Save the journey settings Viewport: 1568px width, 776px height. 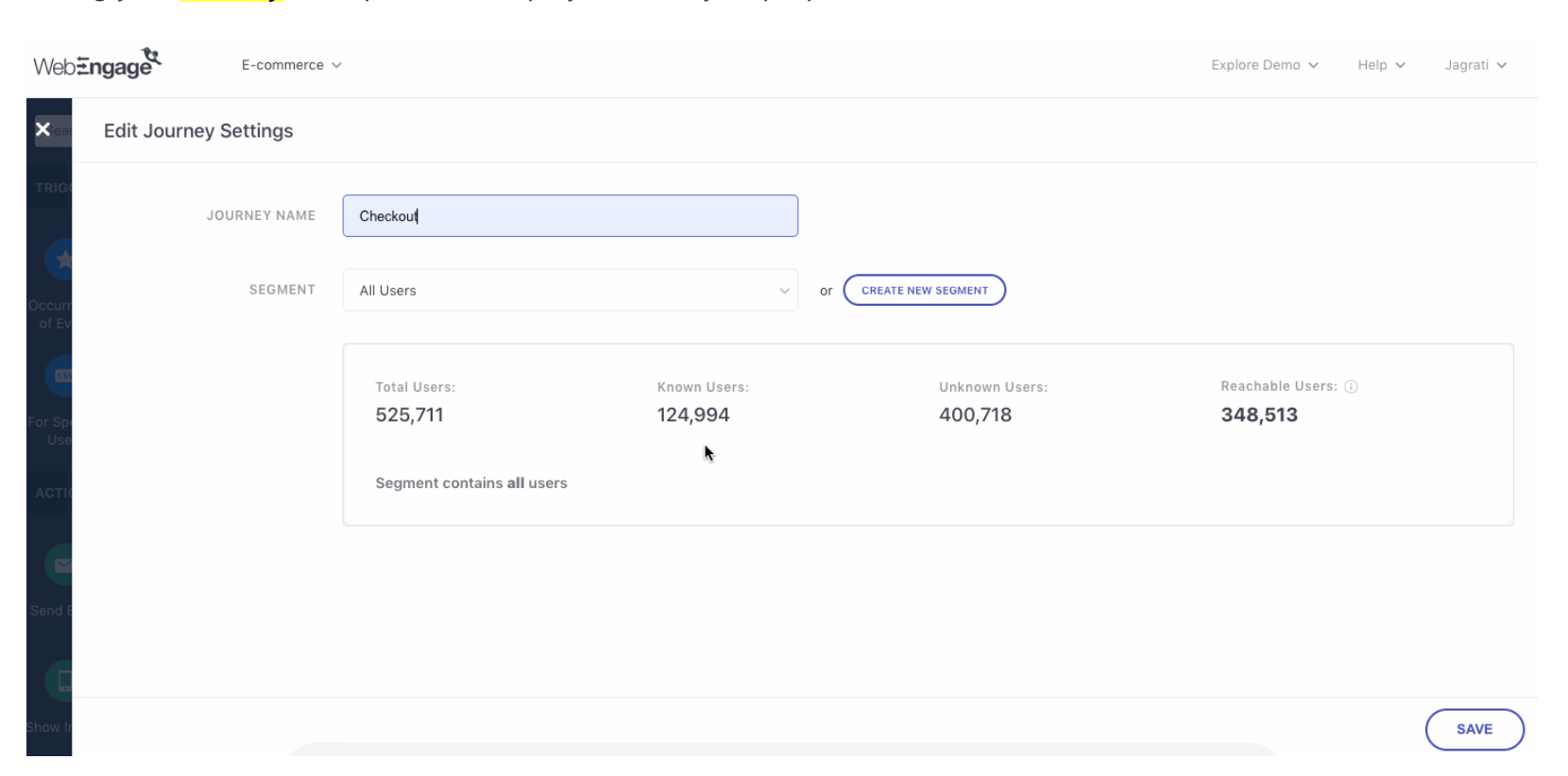pyautogui.click(x=1474, y=729)
